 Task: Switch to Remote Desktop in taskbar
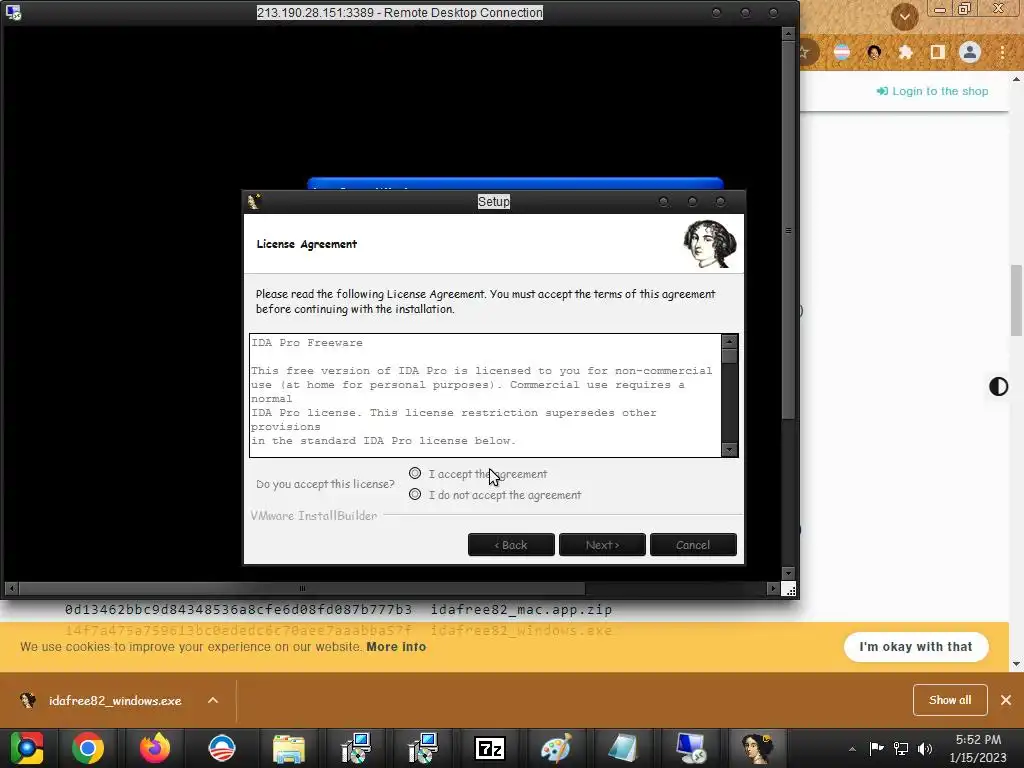pyautogui.click(x=690, y=748)
